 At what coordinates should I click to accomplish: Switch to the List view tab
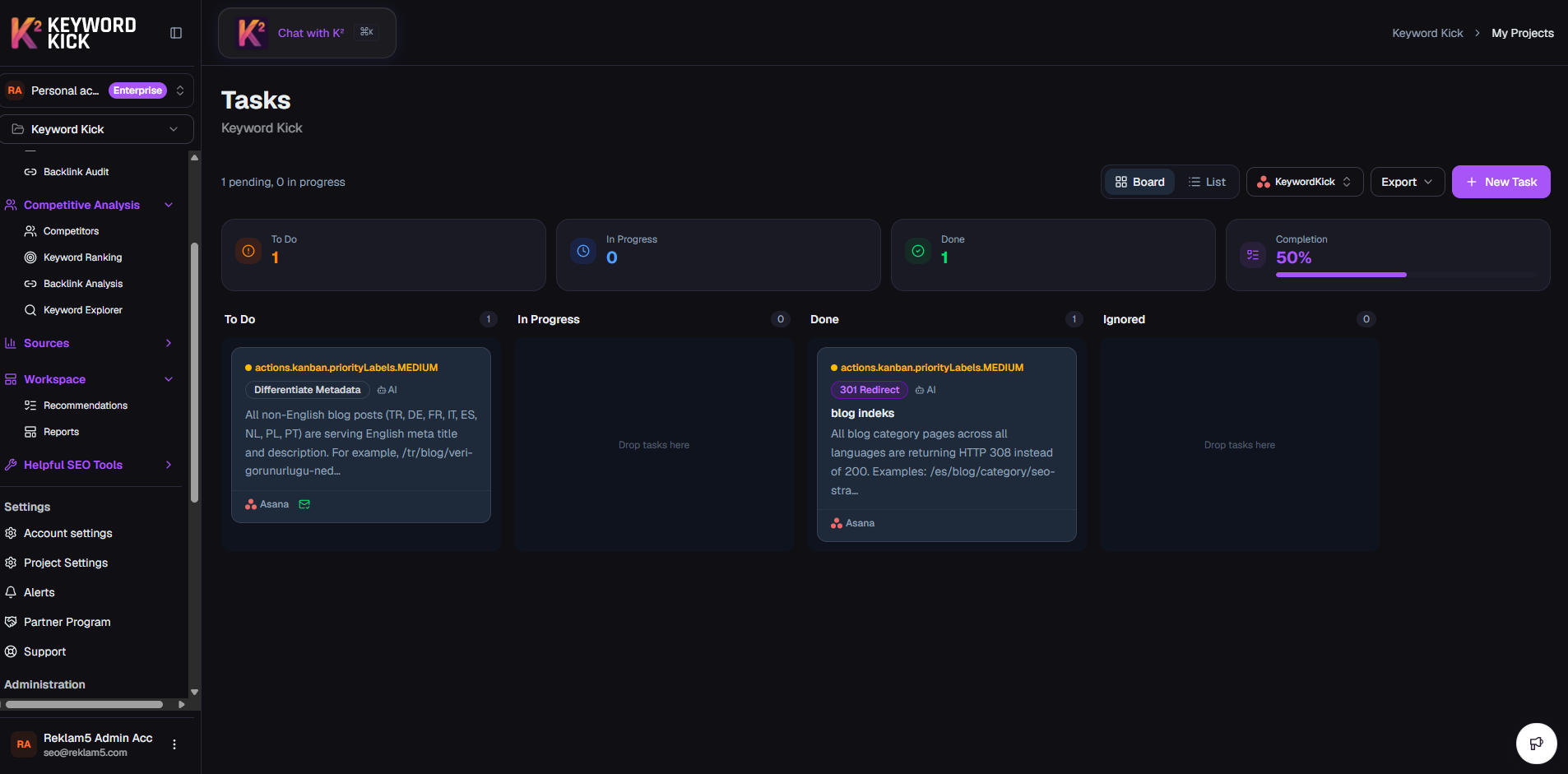click(x=1208, y=181)
